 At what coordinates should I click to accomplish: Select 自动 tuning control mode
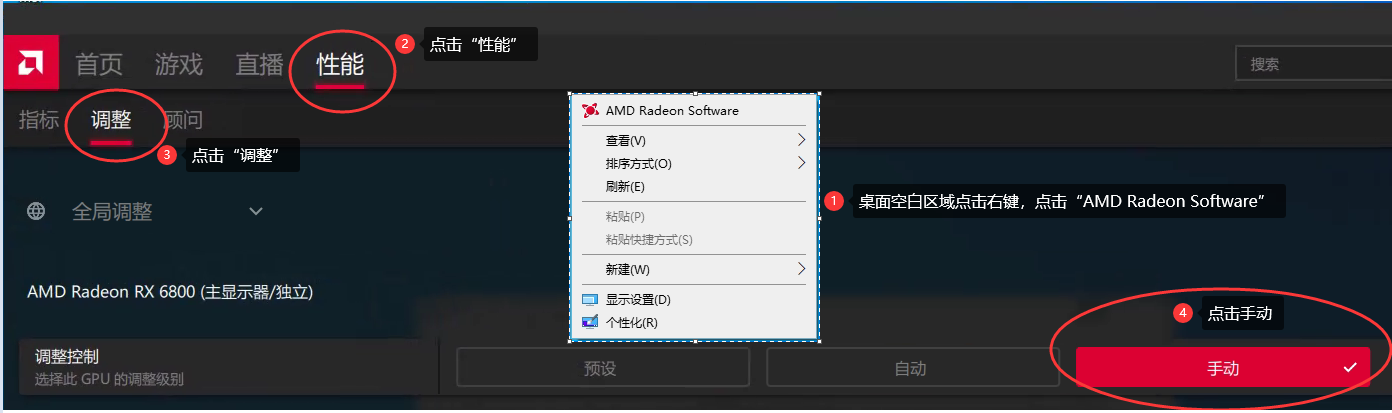[x=910, y=368]
